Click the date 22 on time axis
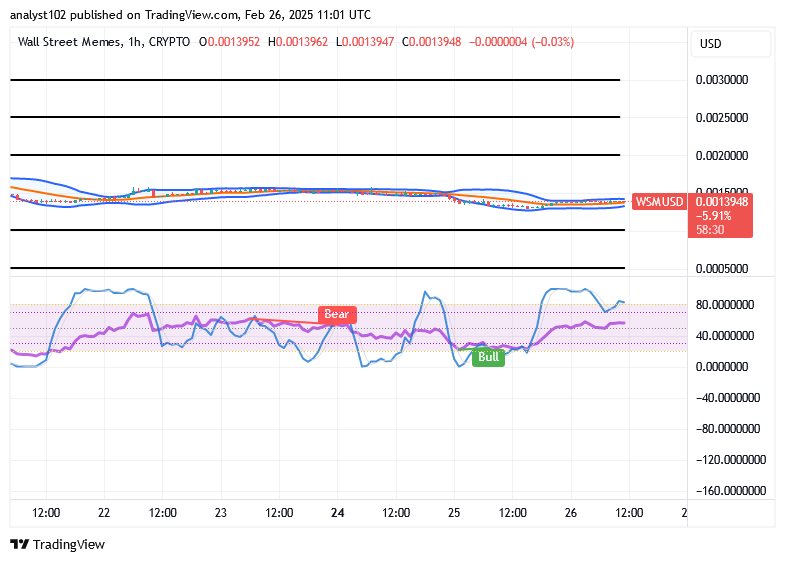This screenshot has height=562, width=785. [104, 513]
